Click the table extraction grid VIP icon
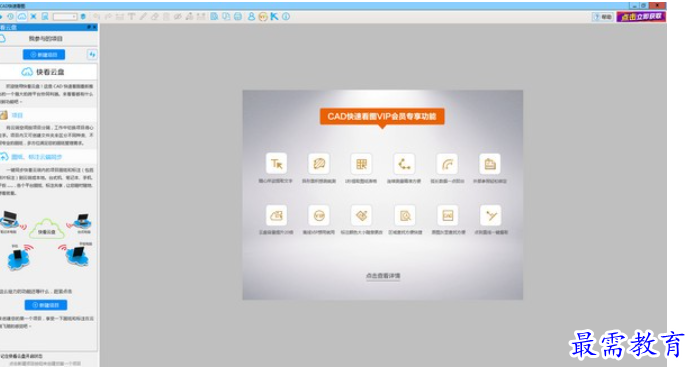Viewport: 693px width, 376px height. (x=361, y=164)
